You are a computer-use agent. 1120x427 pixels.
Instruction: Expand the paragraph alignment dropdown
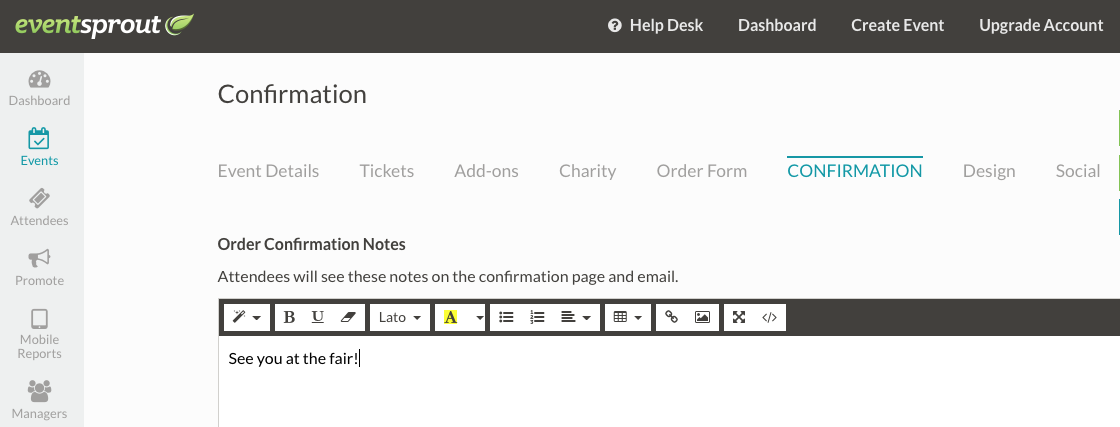coord(575,317)
